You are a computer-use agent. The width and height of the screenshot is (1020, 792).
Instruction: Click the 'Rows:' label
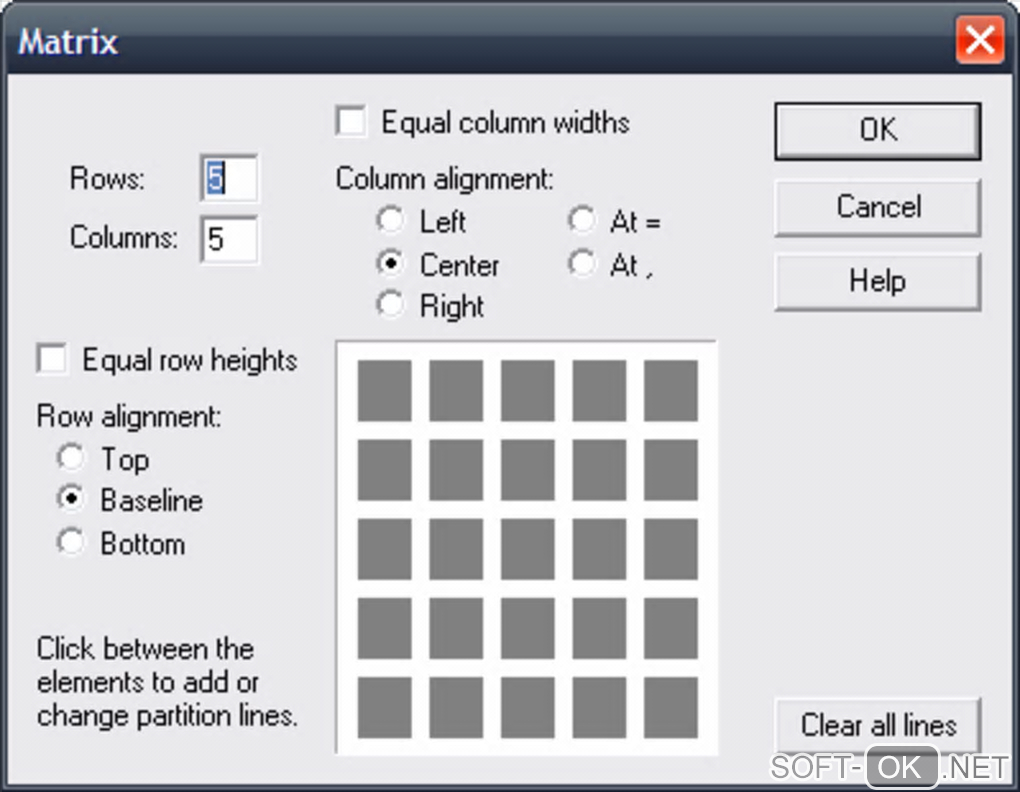[x=107, y=178]
